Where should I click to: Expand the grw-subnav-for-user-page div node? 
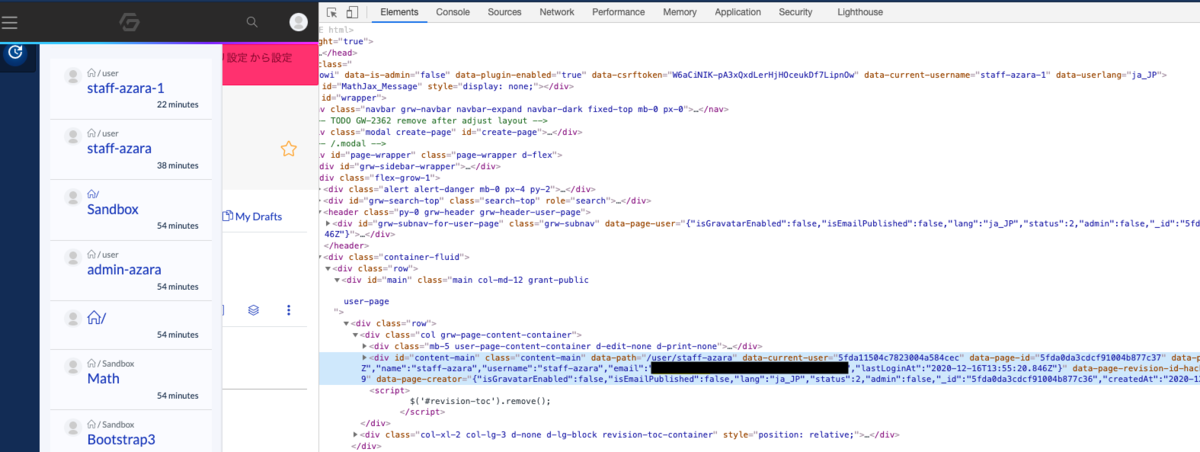pyautogui.click(x=327, y=222)
